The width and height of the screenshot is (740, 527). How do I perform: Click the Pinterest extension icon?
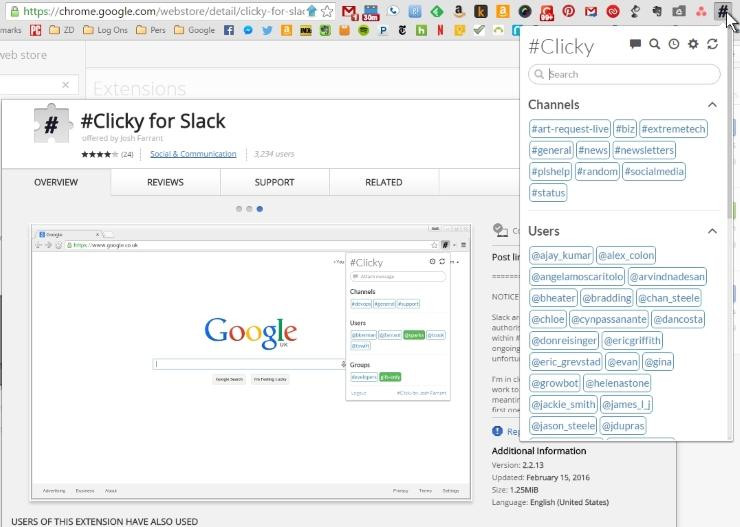pyautogui.click(x=569, y=11)
